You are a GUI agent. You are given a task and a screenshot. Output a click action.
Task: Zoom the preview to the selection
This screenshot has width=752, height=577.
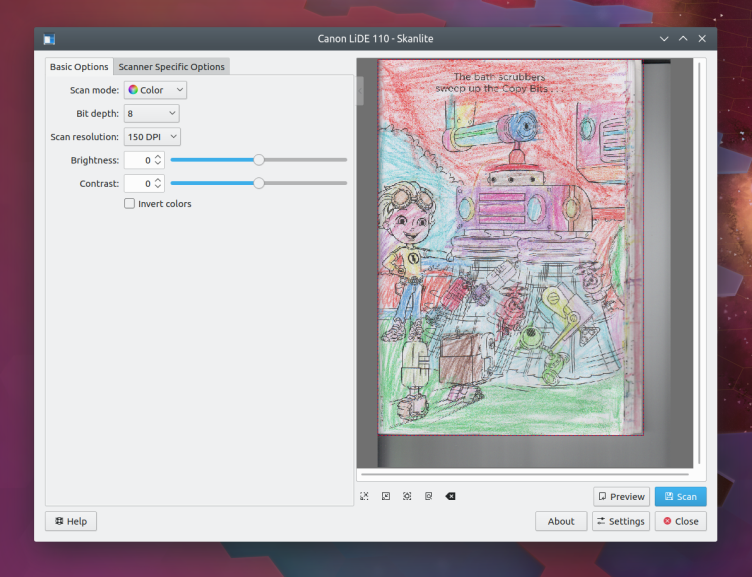(x=407, y=496)
